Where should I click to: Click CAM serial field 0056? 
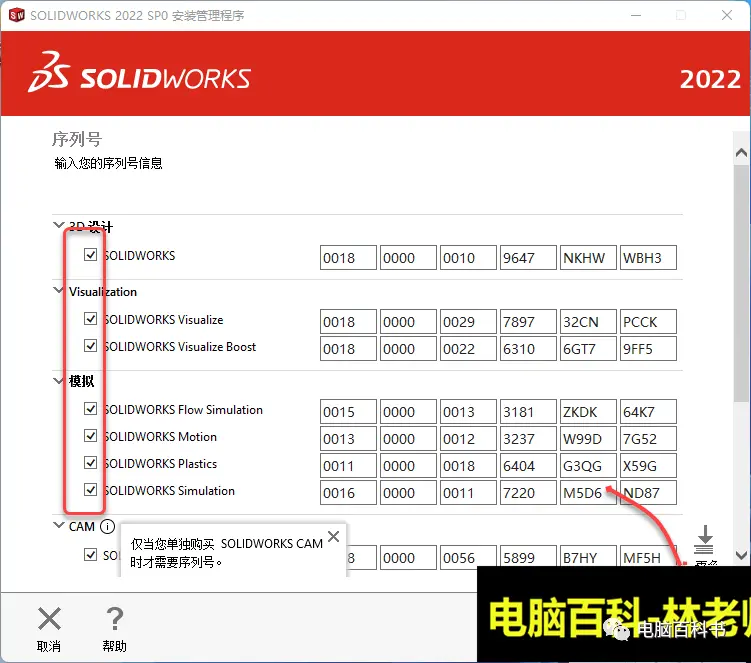(x=468, y=557)
